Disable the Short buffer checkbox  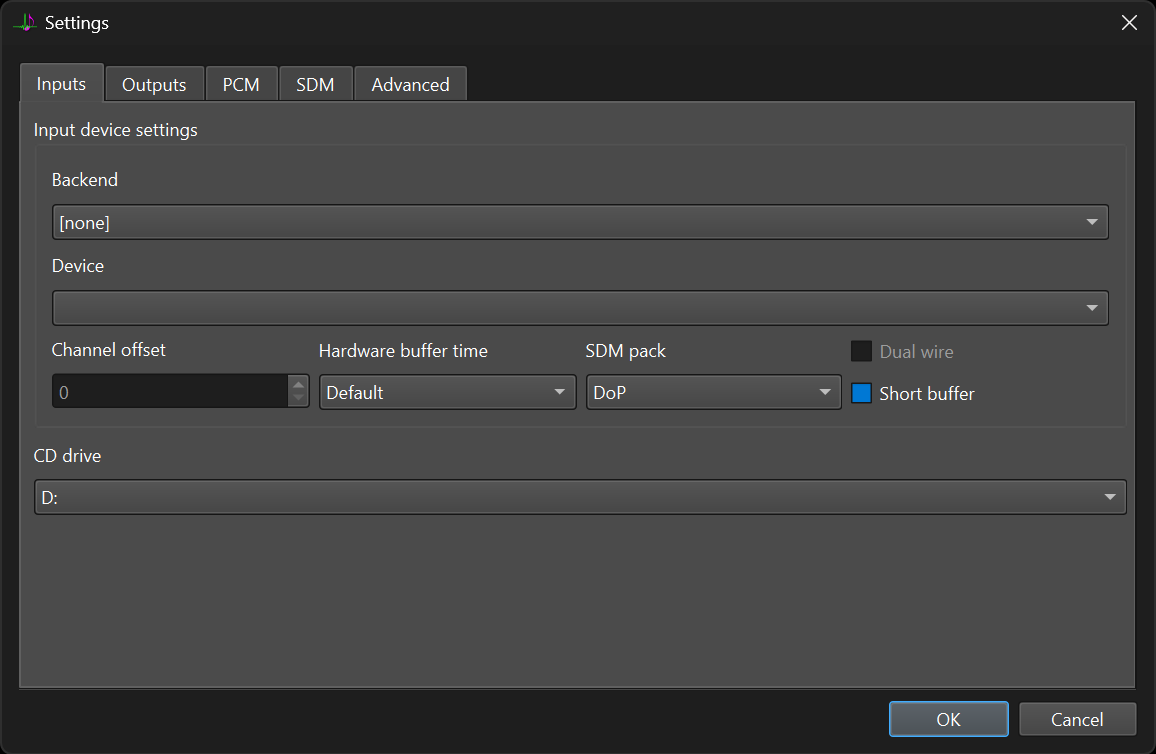point(861,394)
